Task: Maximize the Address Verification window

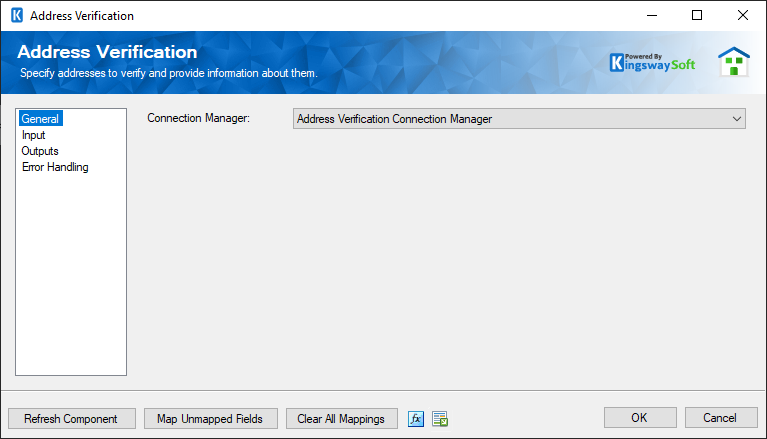Action: pyautogui.click(x=697, y=15)
